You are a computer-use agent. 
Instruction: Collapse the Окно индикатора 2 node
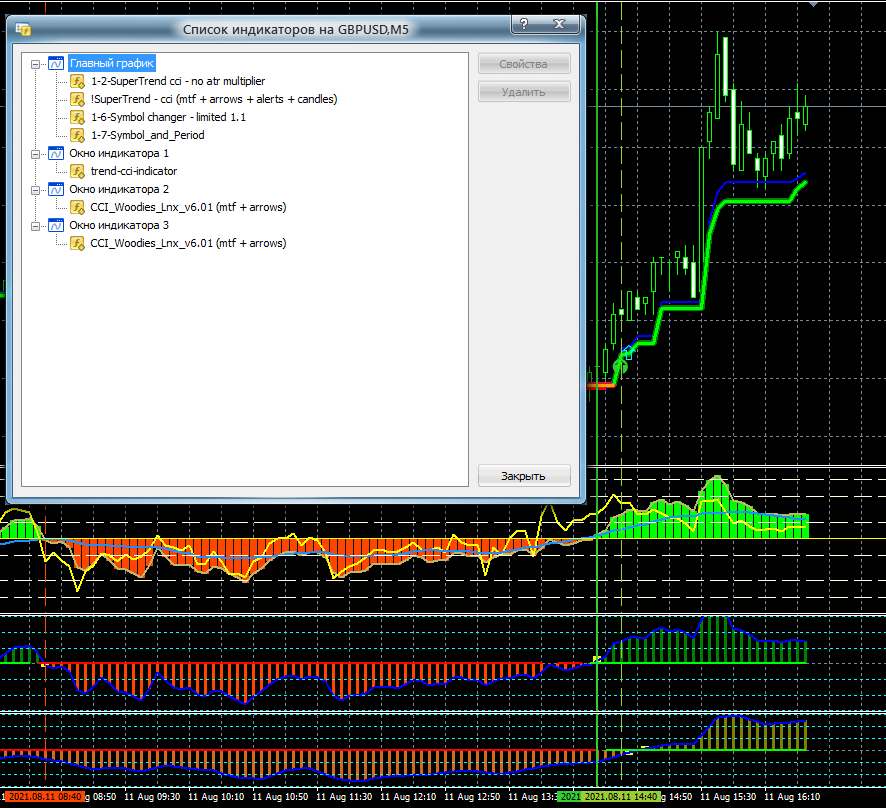click(x=36, y=190)
